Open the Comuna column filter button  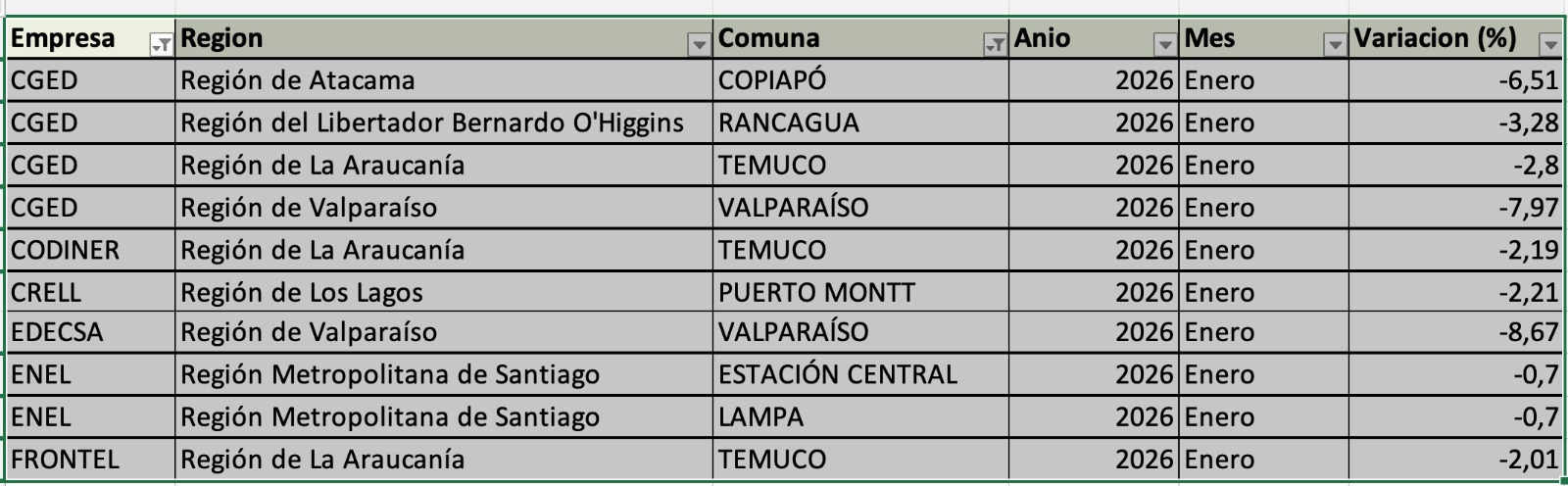pos(995,44)
